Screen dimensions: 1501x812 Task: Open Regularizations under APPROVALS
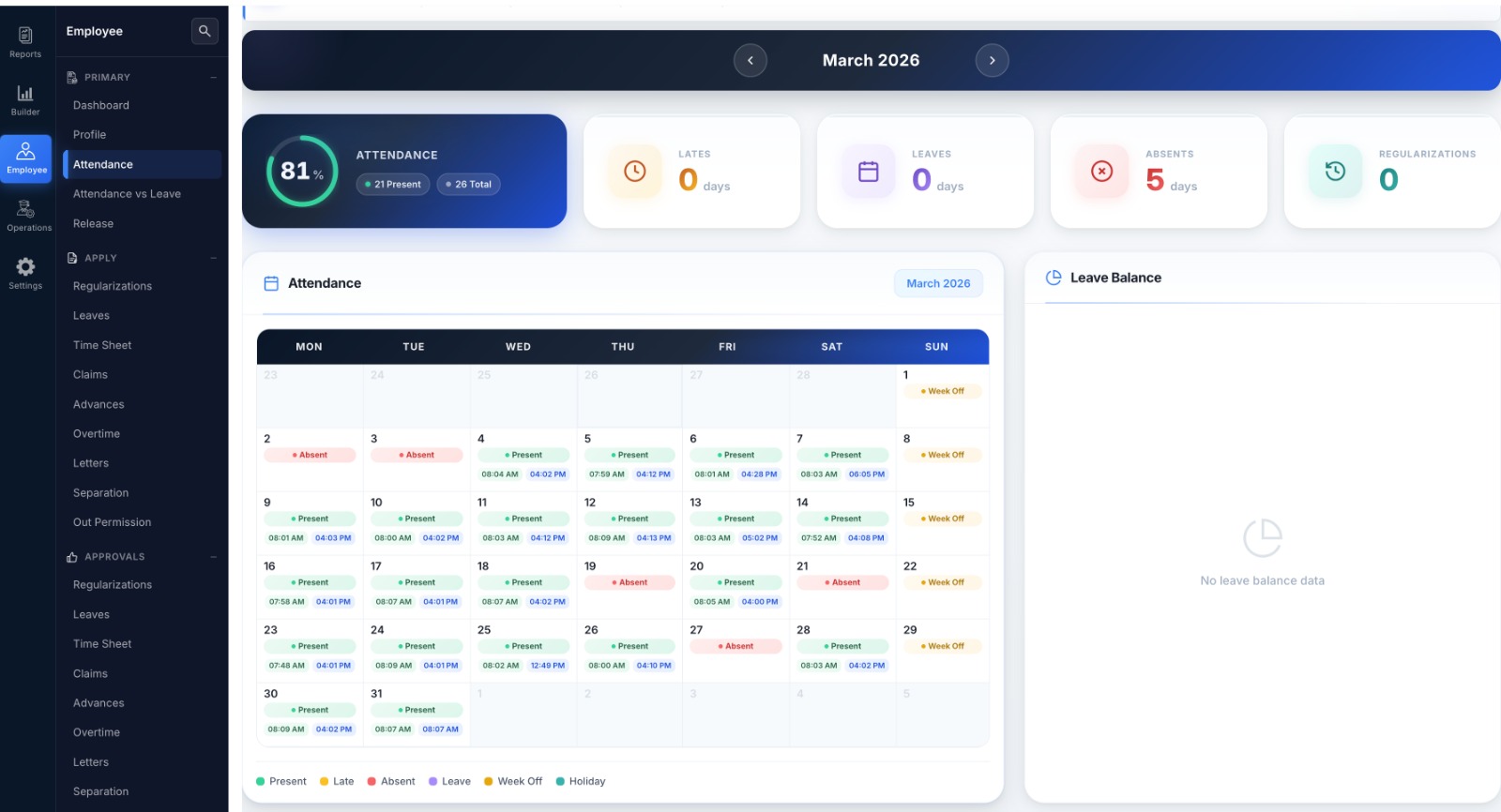[113, 585]
